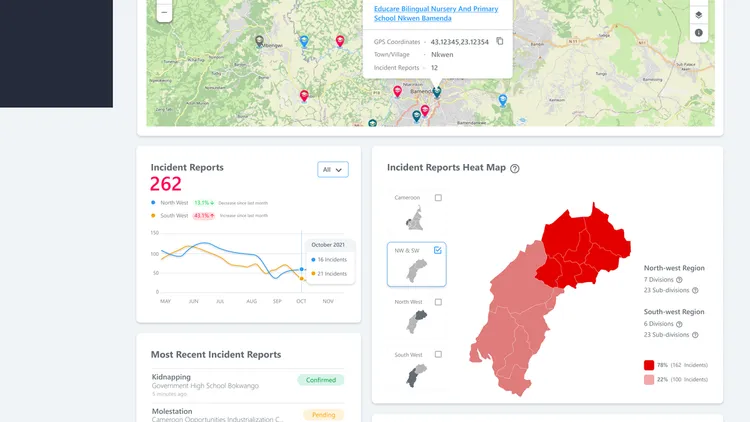Screen dimensions: 750x422
Task: Open the Kidnapping incident report
Action: pyautogui.click(x=248, y=385)
